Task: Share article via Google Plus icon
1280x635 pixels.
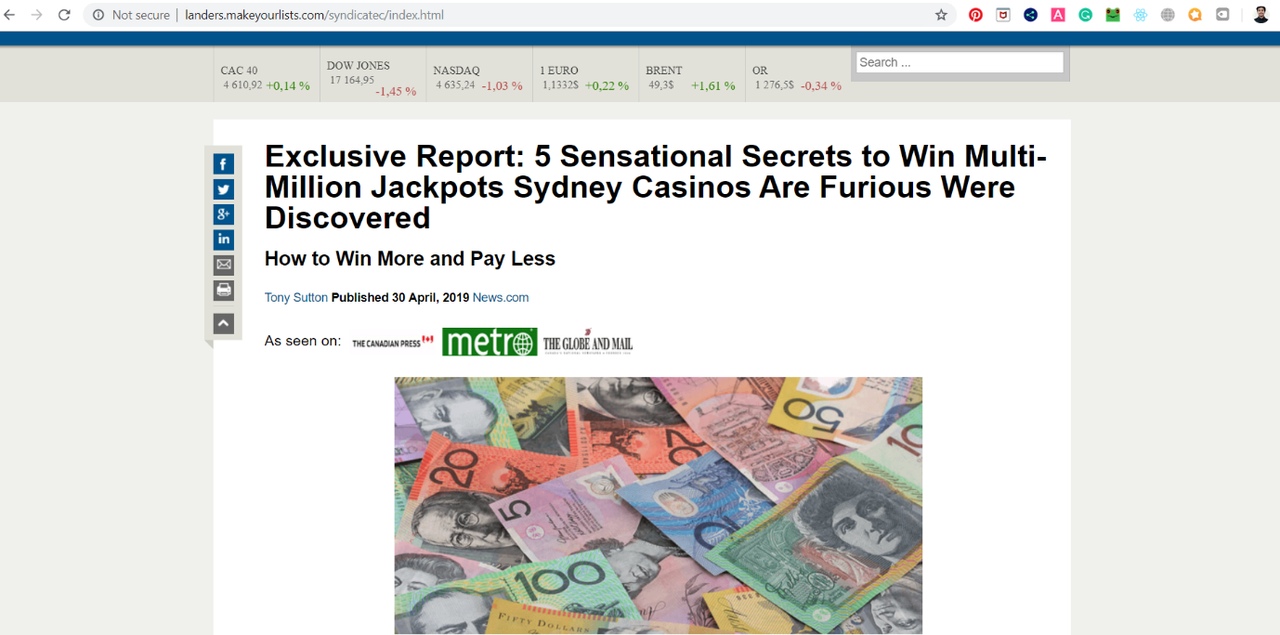Action: point(224,214)
